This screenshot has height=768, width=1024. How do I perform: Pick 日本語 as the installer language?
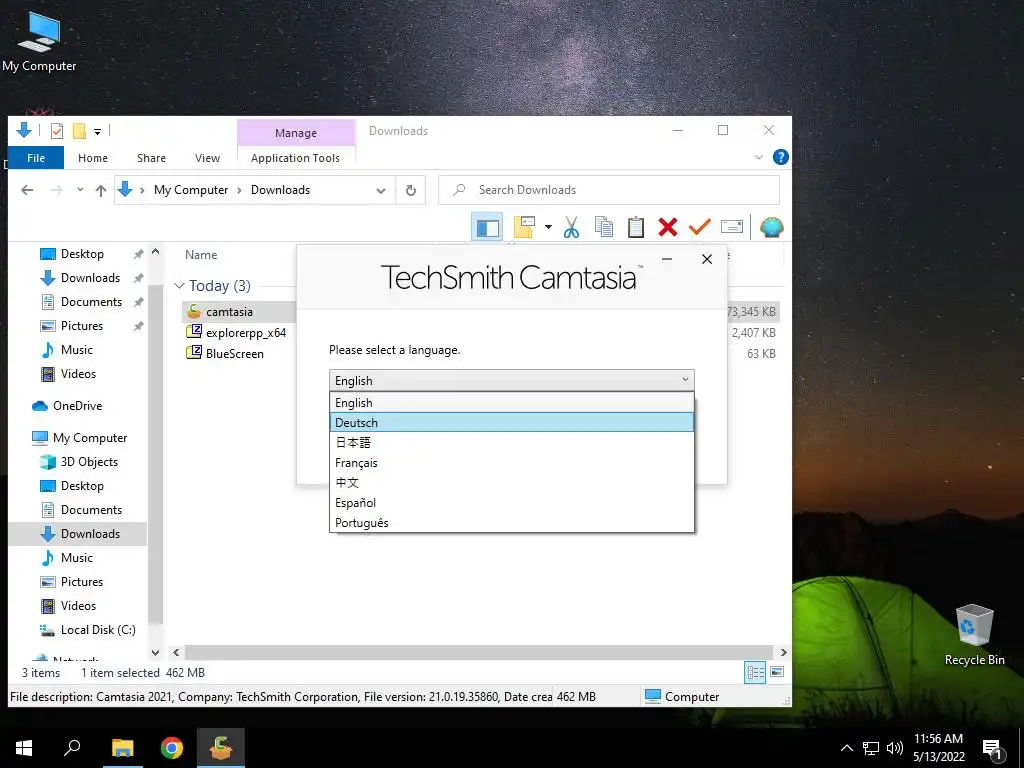coord(511,443)
